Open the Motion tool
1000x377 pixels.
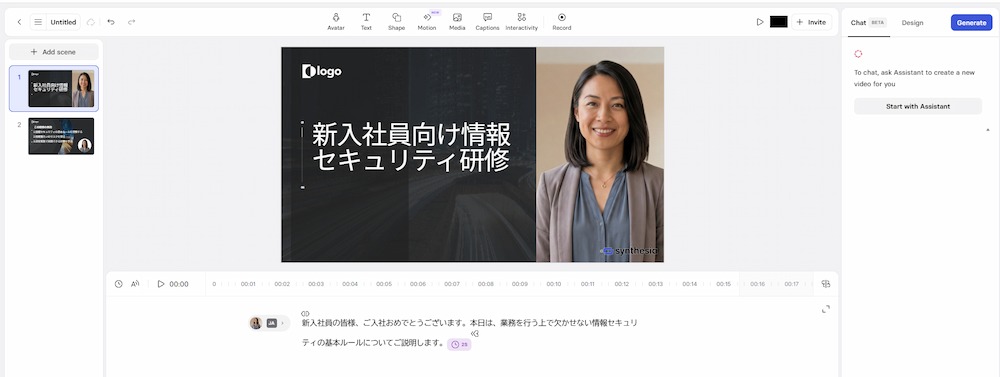pyautogui.click(x=427, y=22)
